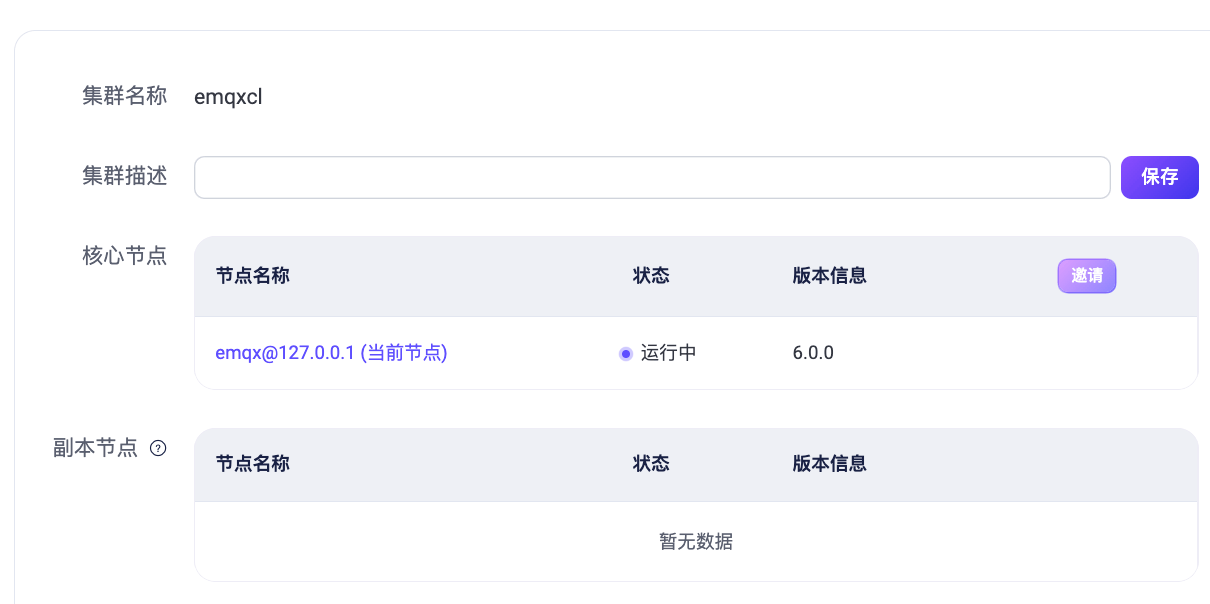Viewport: 1210px width, 604px height.
Task: Click 版本信息 header in replica nodes table
Action: click(829, 464)
